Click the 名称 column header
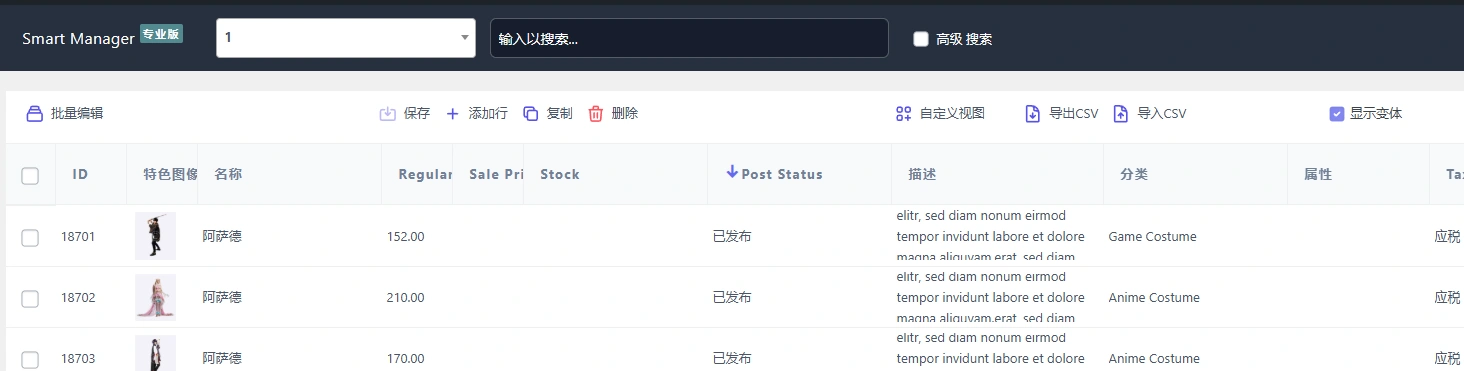 pos(228,174)
